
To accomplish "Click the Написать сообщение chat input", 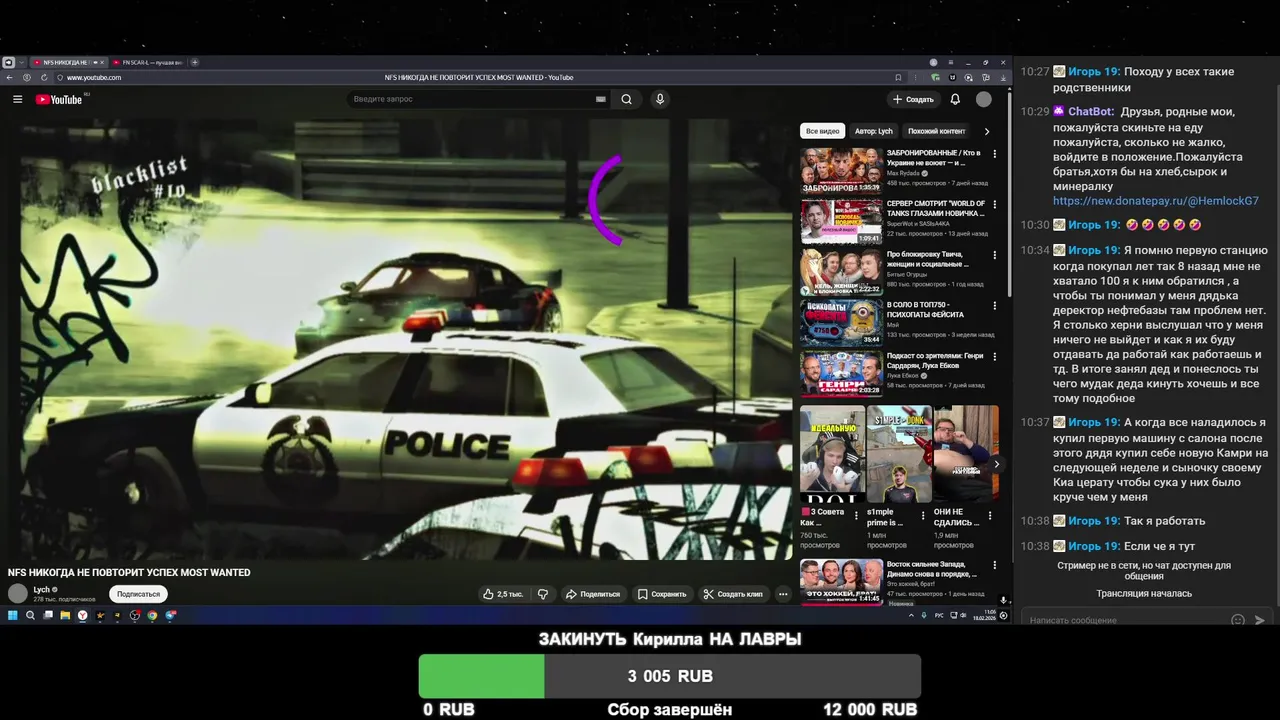I will click(x=1125, y=620).
